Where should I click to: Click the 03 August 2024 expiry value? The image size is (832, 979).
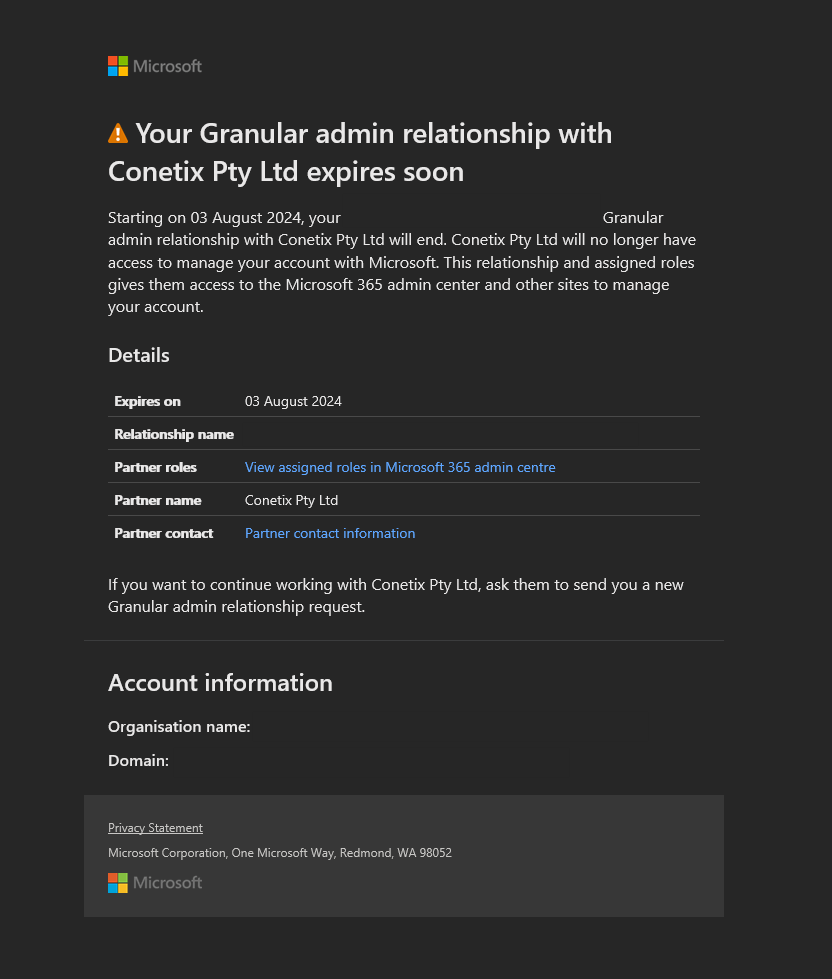pyautogui.click(x=293, y=401)
